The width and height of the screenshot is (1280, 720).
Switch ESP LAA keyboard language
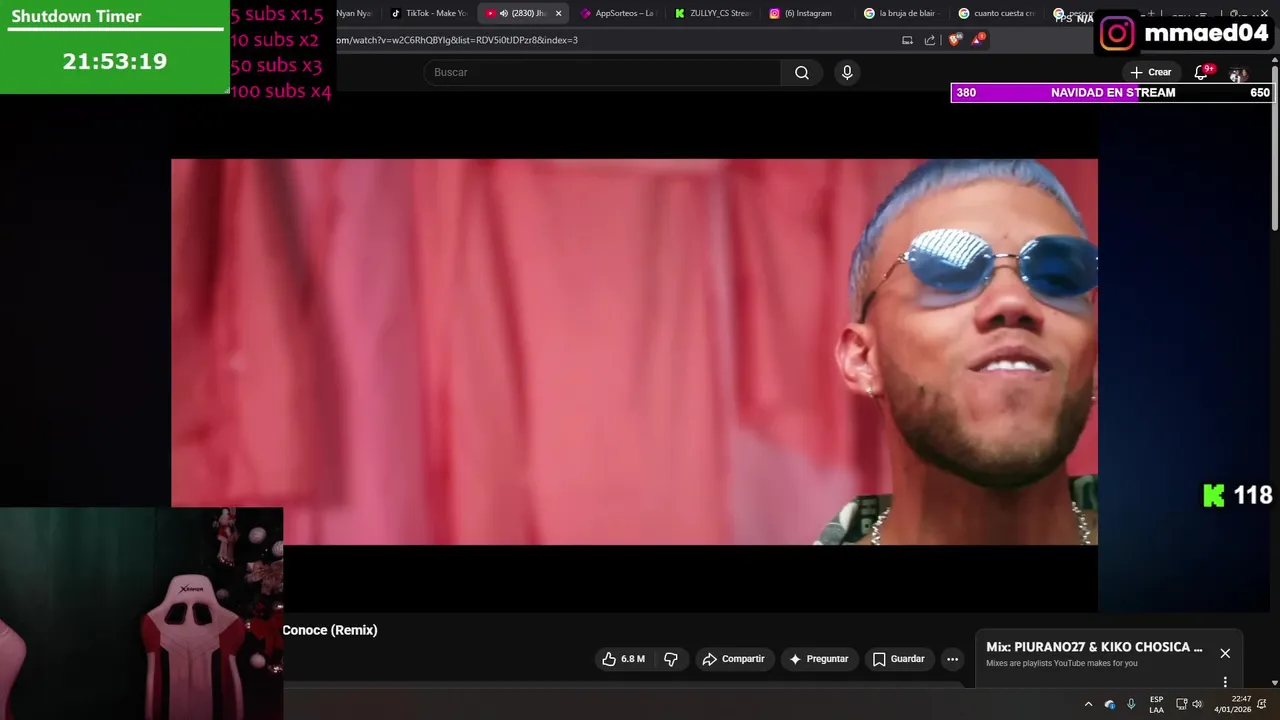[1156, 704]
